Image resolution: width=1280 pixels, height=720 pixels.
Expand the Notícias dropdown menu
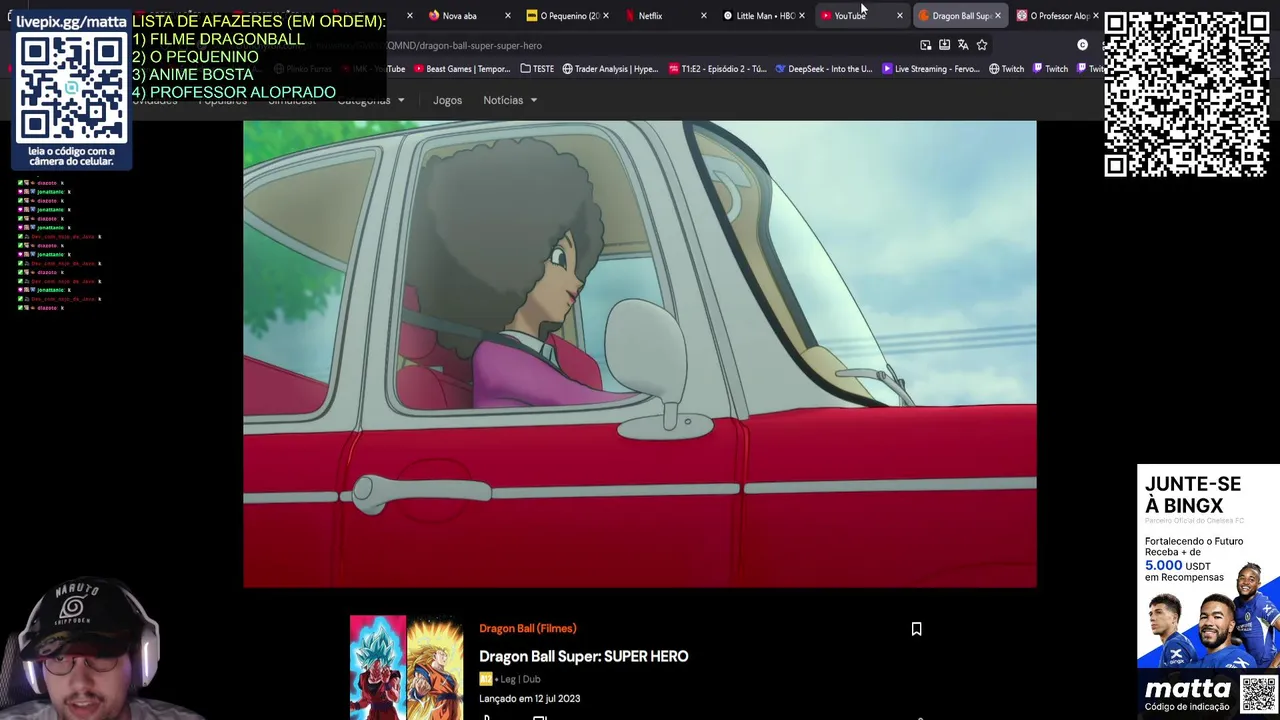tap(510, 100)
